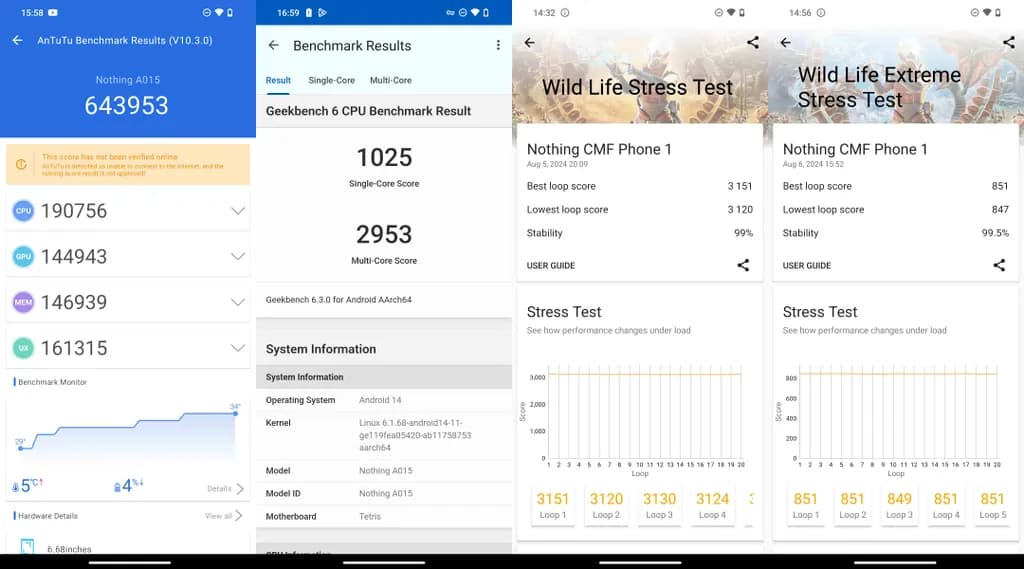Tap back arrow in AnTuTu Benchmark header
This screenshot has width=1024, height=569.
(x=17, y=41)
